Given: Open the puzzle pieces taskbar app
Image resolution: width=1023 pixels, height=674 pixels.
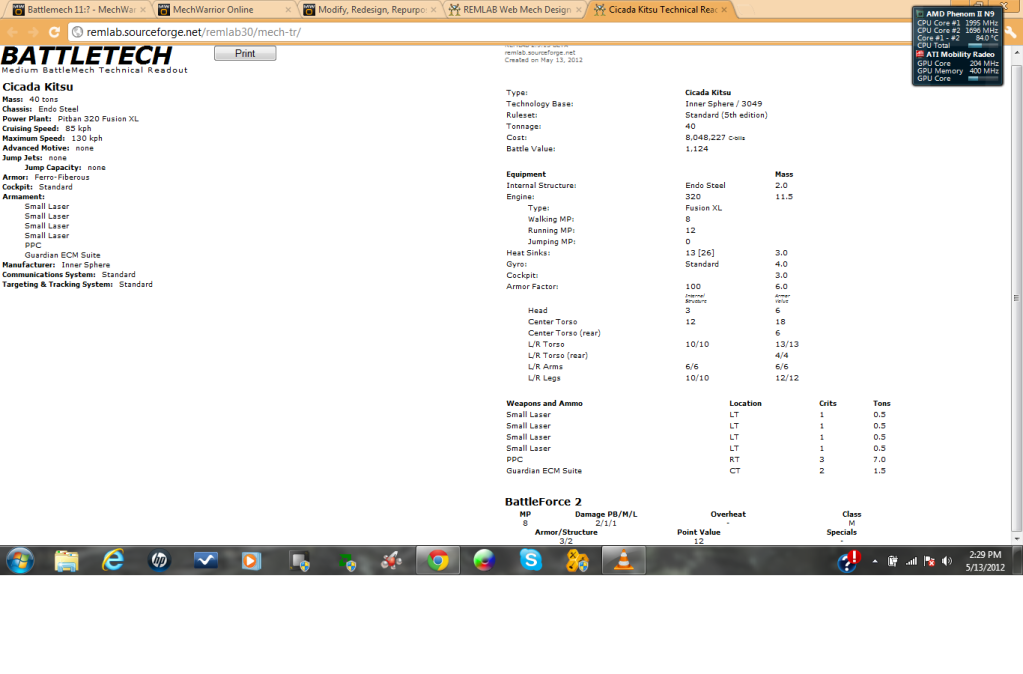Looking at the screenshot, I should click(x=577, y=560).
